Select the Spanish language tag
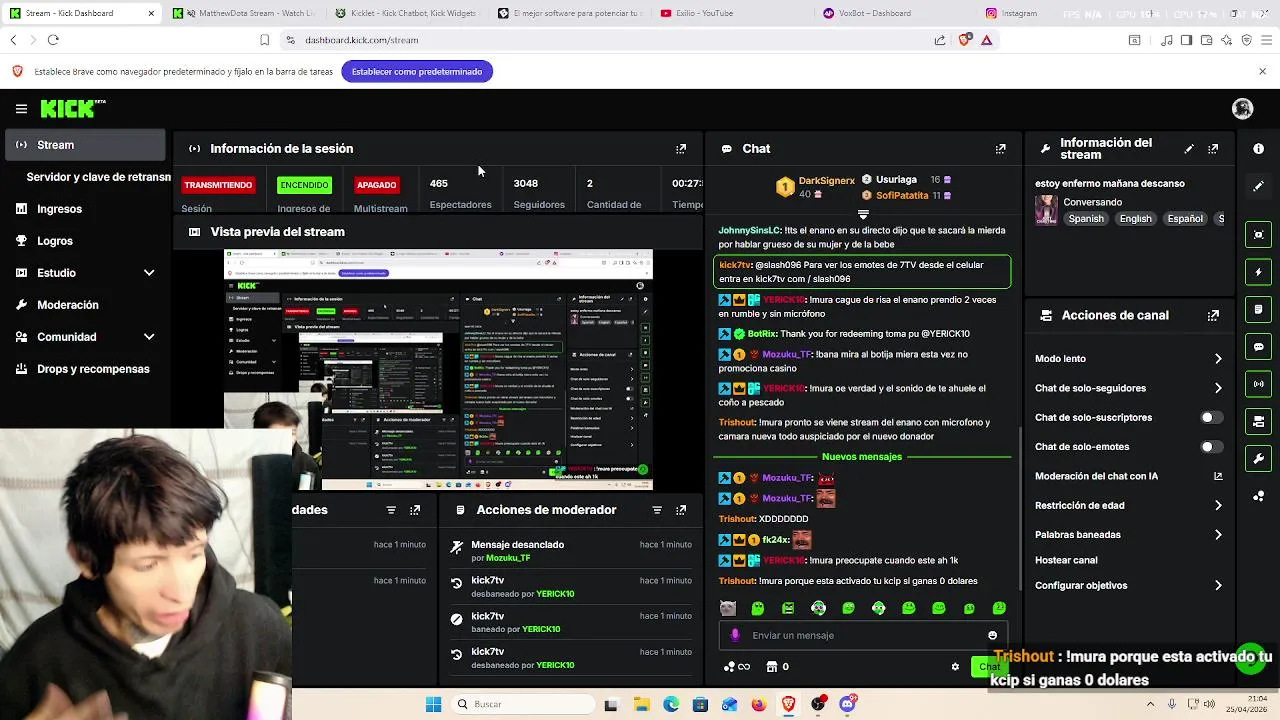Viewport: 1280px width, 720px height. click(1085, 219)
